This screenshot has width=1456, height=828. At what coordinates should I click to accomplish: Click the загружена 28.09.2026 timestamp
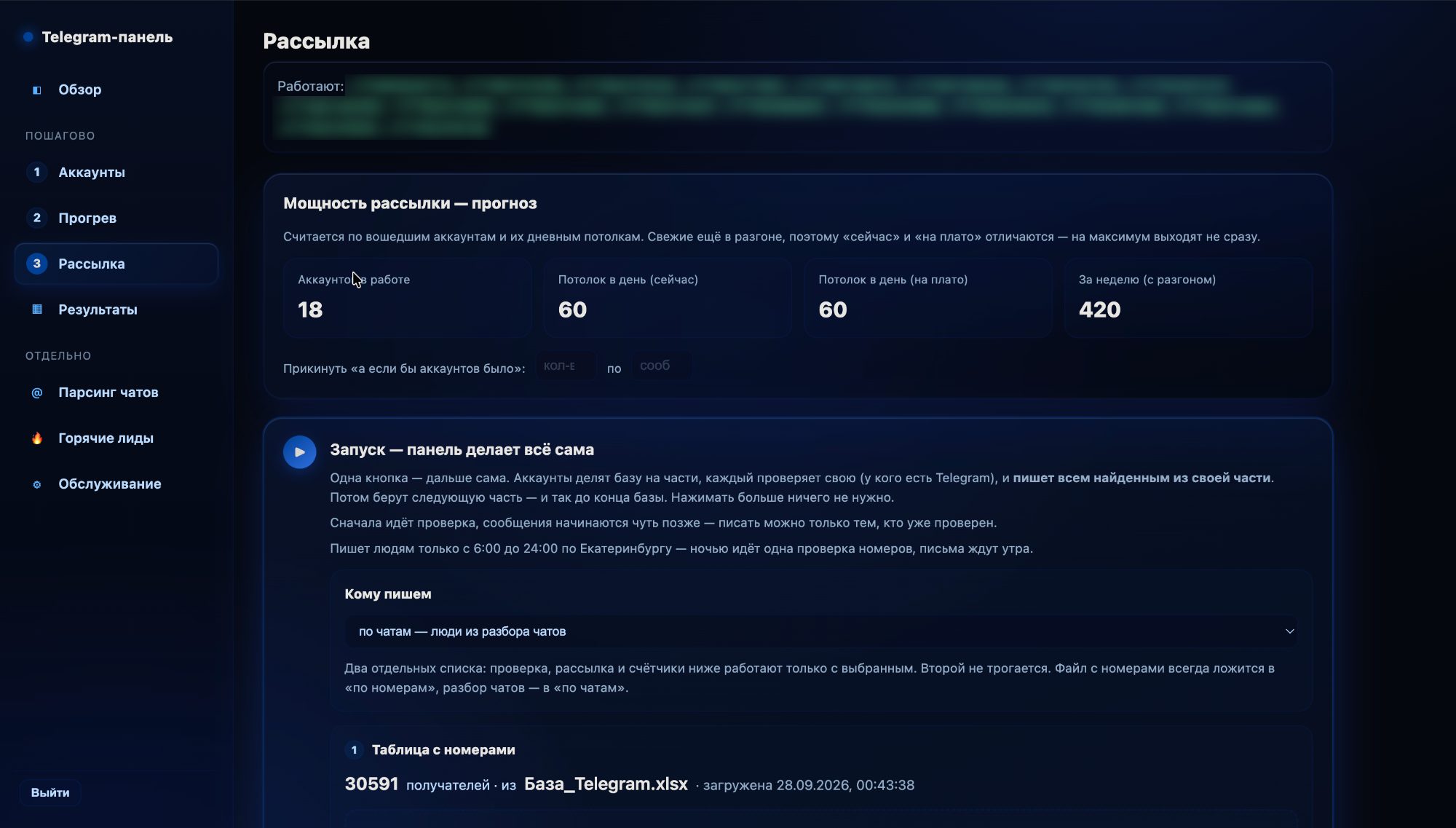click(808, 786)
